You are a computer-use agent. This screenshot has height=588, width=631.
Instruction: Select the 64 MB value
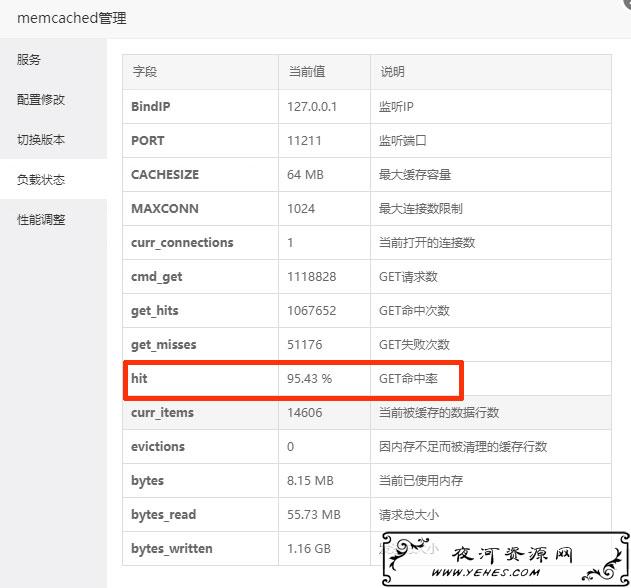tap(305, 175)
